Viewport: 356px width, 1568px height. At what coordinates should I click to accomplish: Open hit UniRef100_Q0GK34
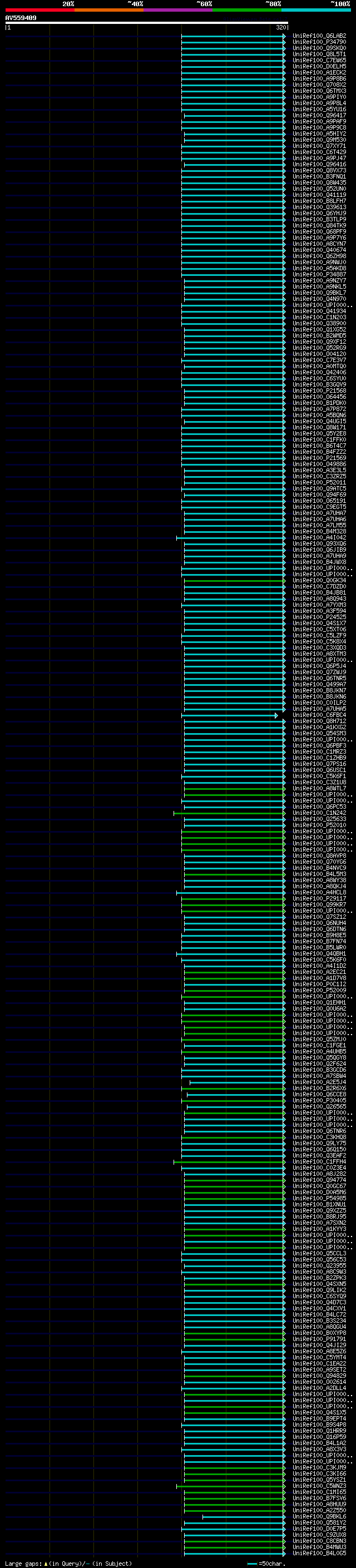[x=319, y=581]
